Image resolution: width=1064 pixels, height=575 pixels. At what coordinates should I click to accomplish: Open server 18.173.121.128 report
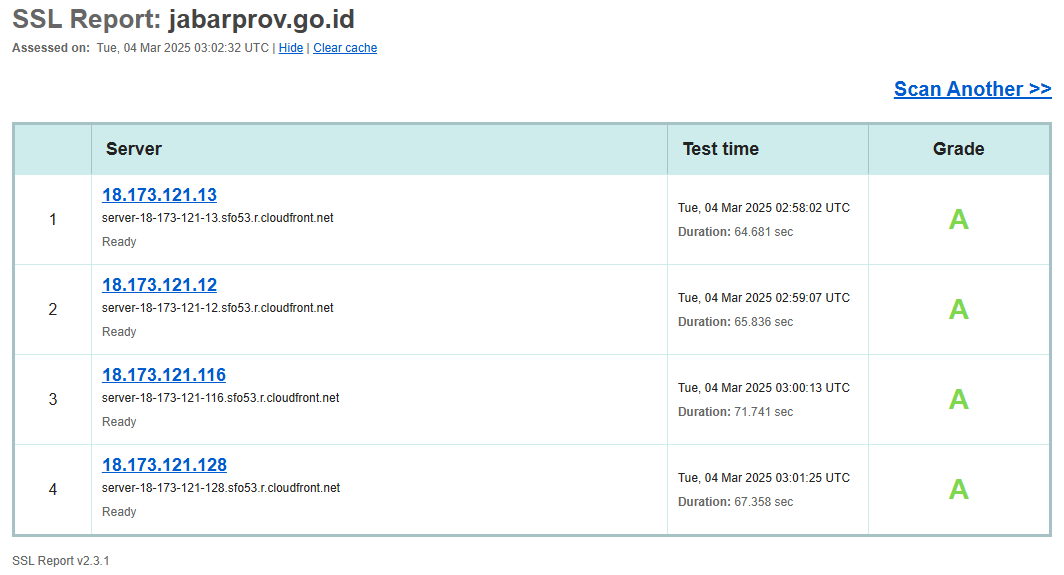click(x=164, y=465)
